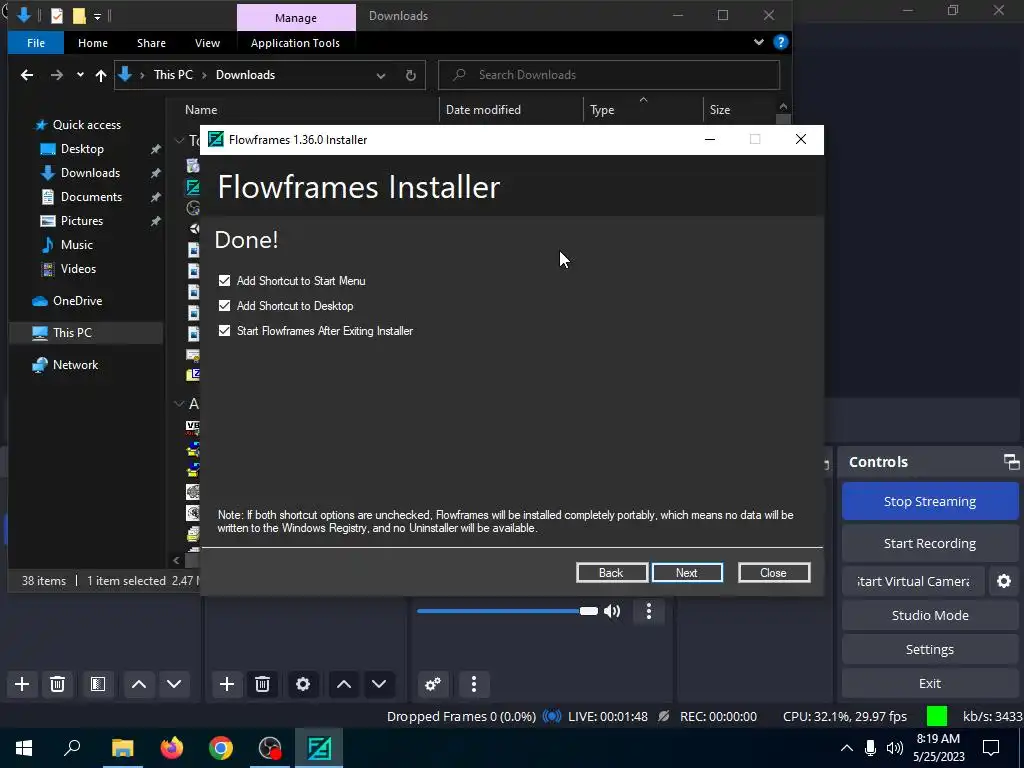1024x768 pixels.
Task: Mute the OBS audio mixer speaker icon
Action: [612, 611]
